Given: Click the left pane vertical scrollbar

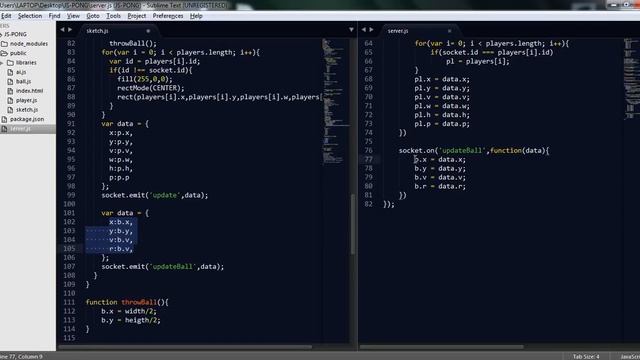Looking at the screenshot, I should pyautogui.click(x=352, y=224).
